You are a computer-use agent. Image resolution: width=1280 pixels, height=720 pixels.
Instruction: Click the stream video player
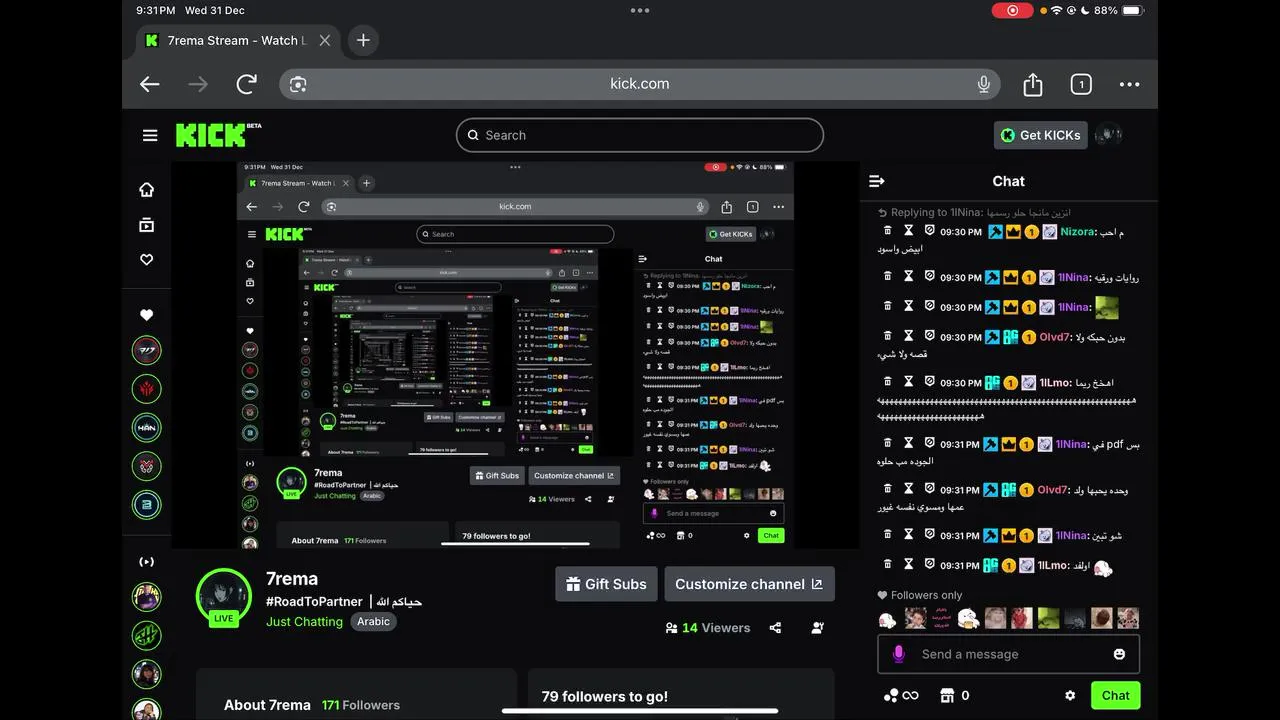tap(515, 355)
